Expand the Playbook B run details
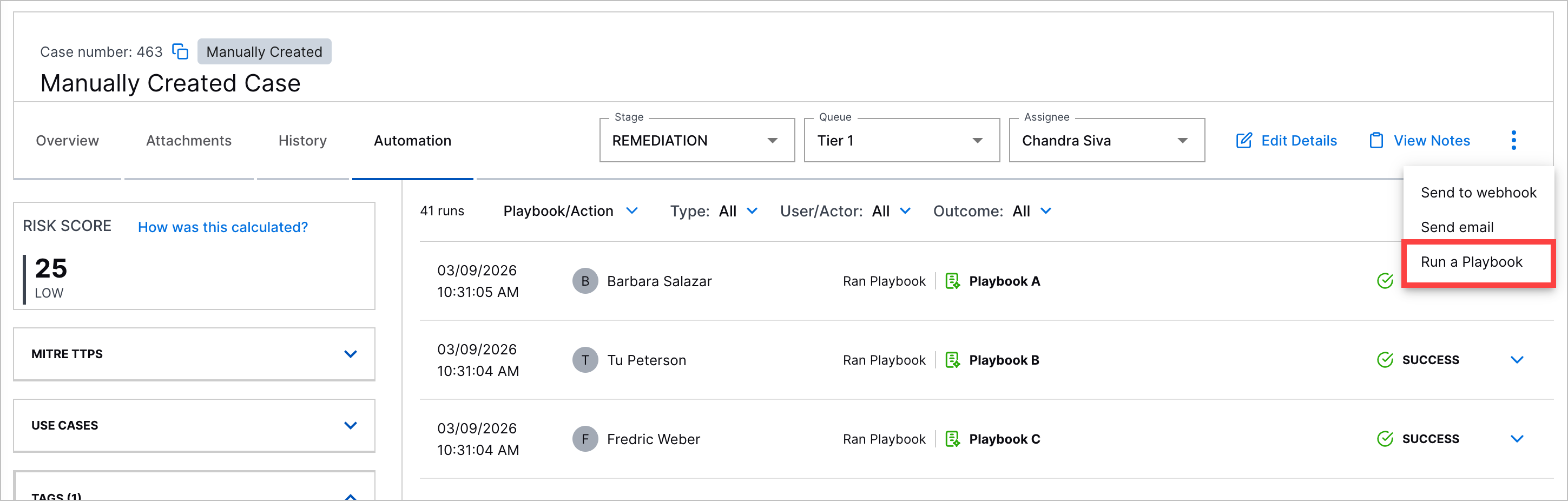The width and height of the screenshot is (1568, 501). tap(1517, 360)
